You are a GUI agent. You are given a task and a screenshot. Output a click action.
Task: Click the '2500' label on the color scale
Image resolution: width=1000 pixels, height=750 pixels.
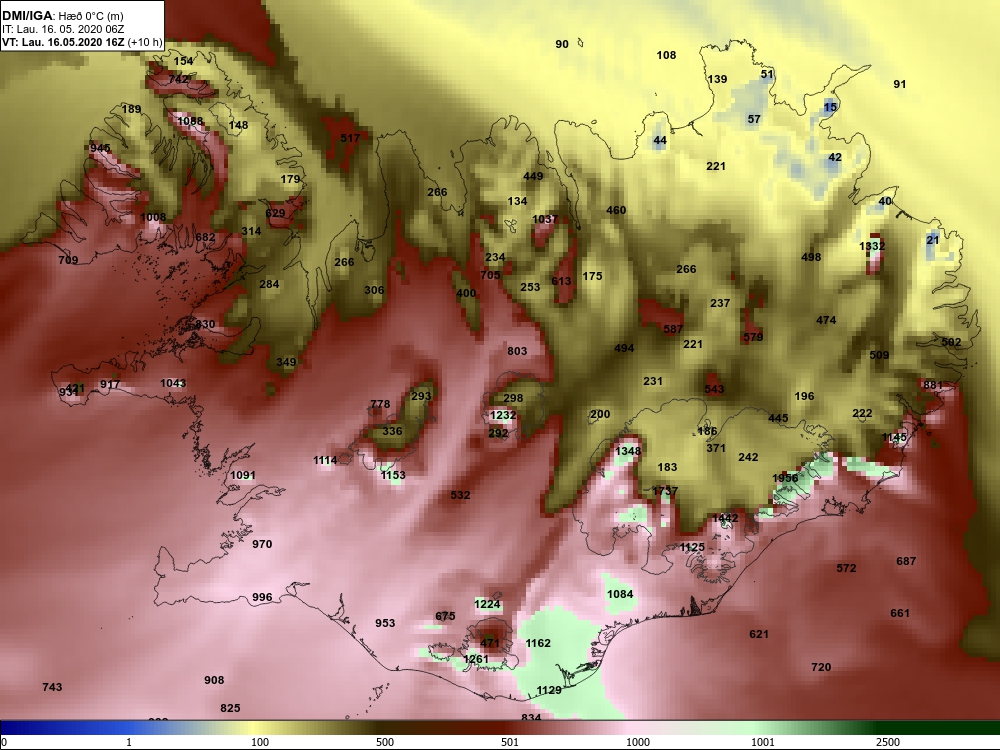pyautogui.click(x=888, y=742)
